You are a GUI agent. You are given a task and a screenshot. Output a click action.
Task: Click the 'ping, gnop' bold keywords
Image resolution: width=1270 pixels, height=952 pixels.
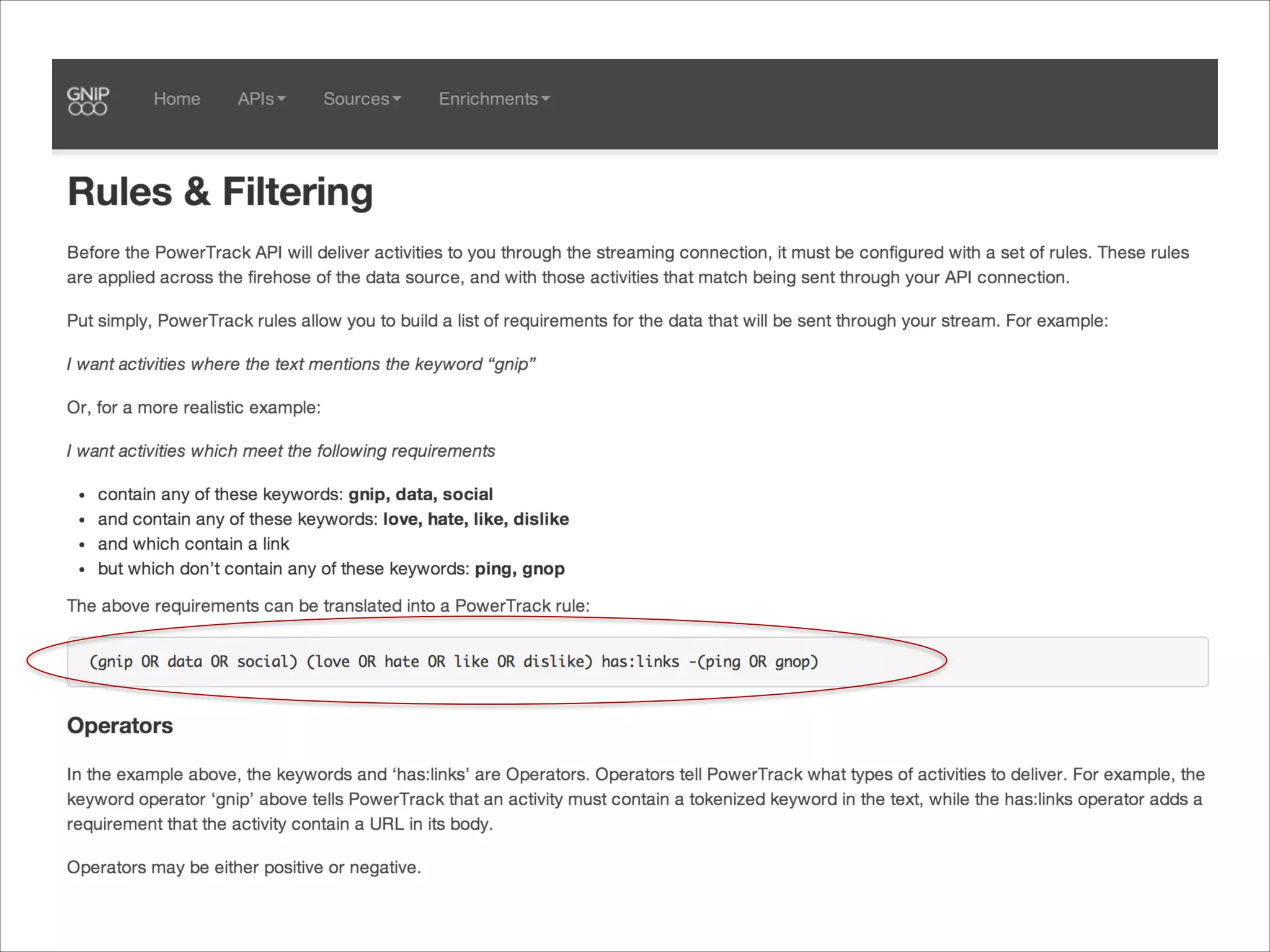pos(520,569)
